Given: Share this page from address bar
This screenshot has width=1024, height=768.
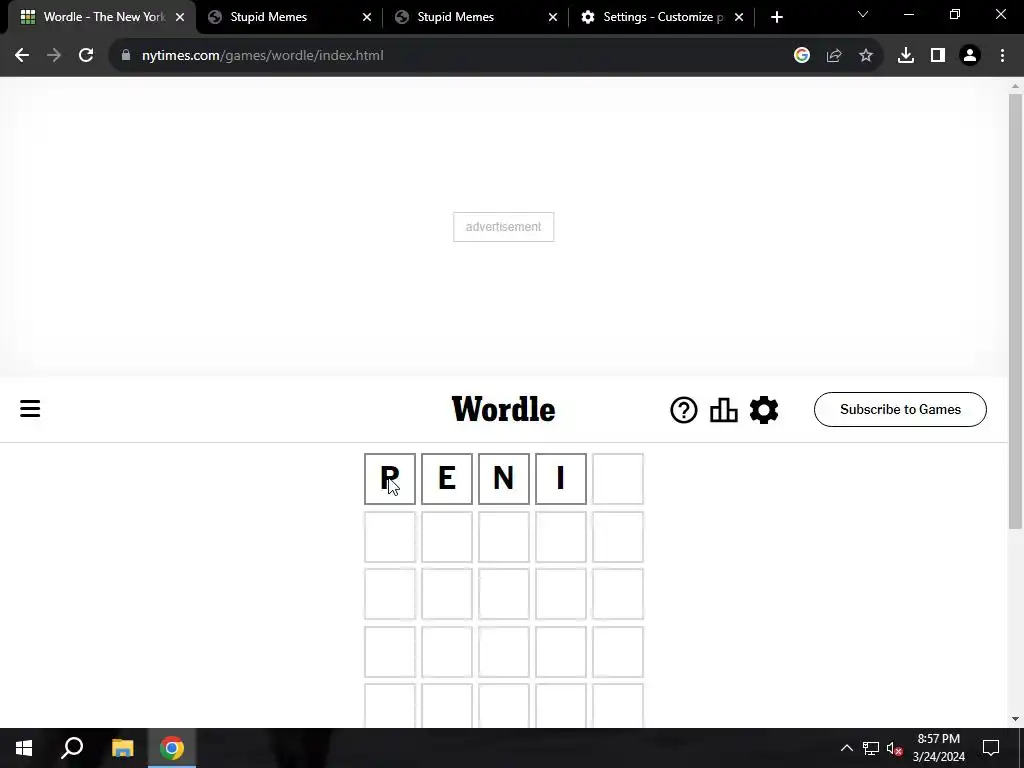Looking at the screenshot, I should tap(834, 56).
